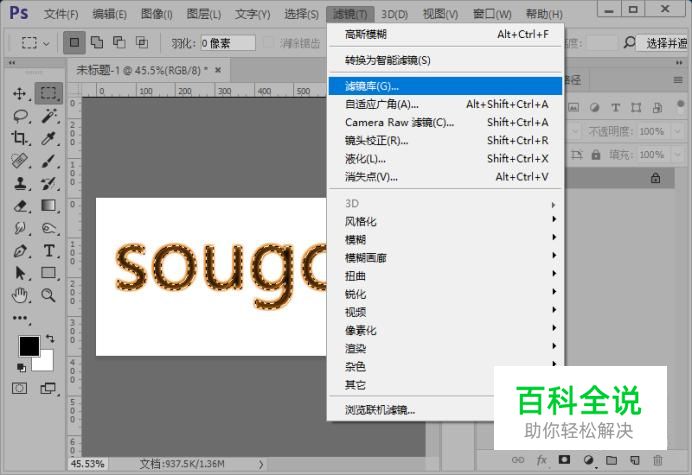
Task: Choose Add to Selection mode
Action: (97, 42)
